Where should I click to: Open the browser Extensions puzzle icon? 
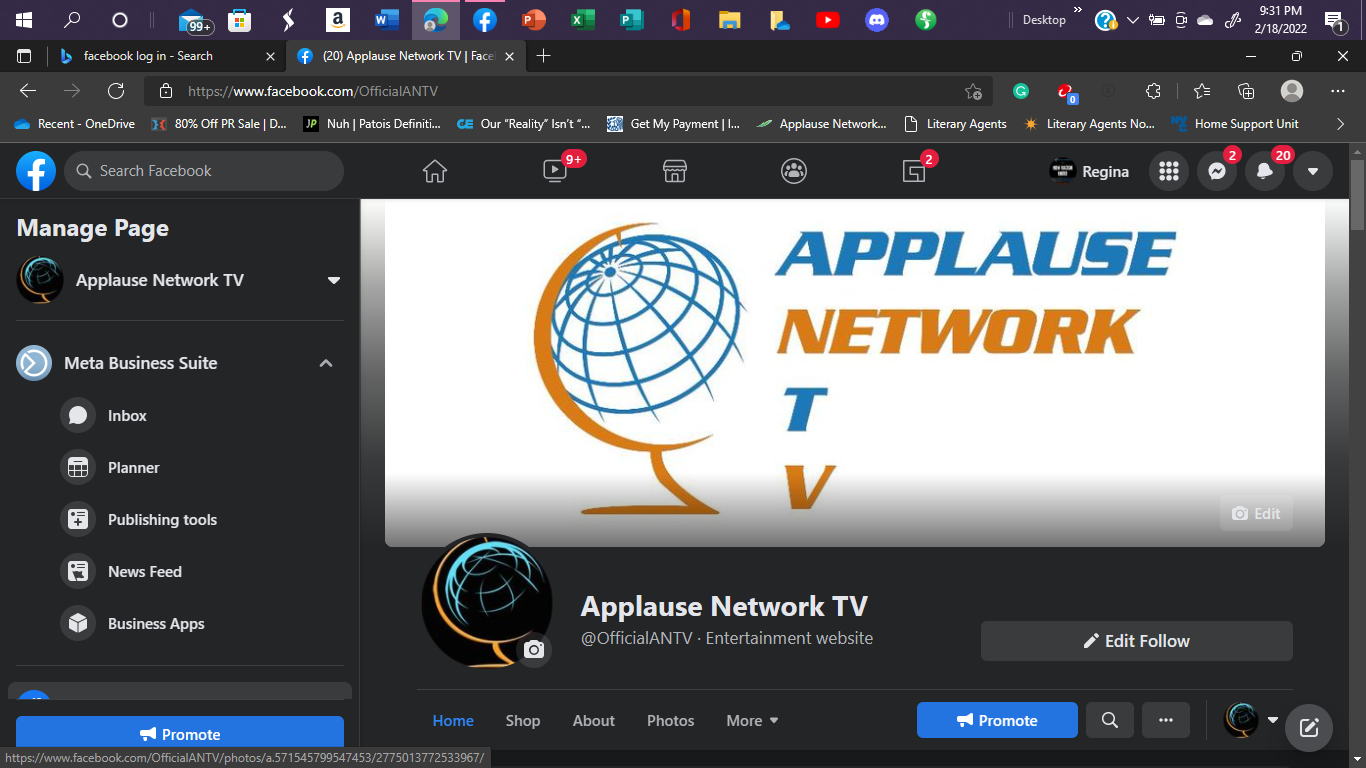(x=1153, y=91)
